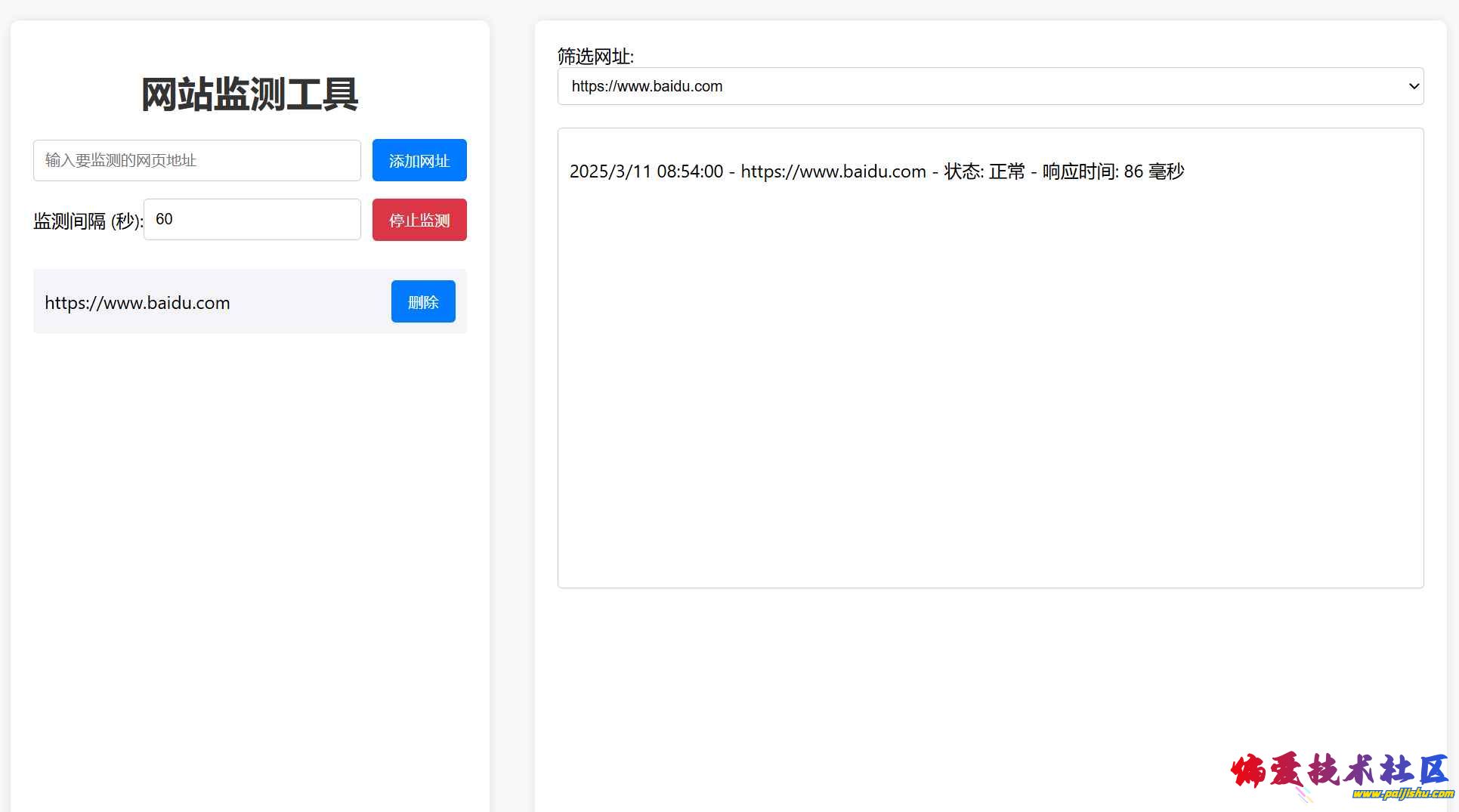Select https://www.baidu.com in the monitored list
Viewport: 1459px width, 812px height.
tap(137, 303)
